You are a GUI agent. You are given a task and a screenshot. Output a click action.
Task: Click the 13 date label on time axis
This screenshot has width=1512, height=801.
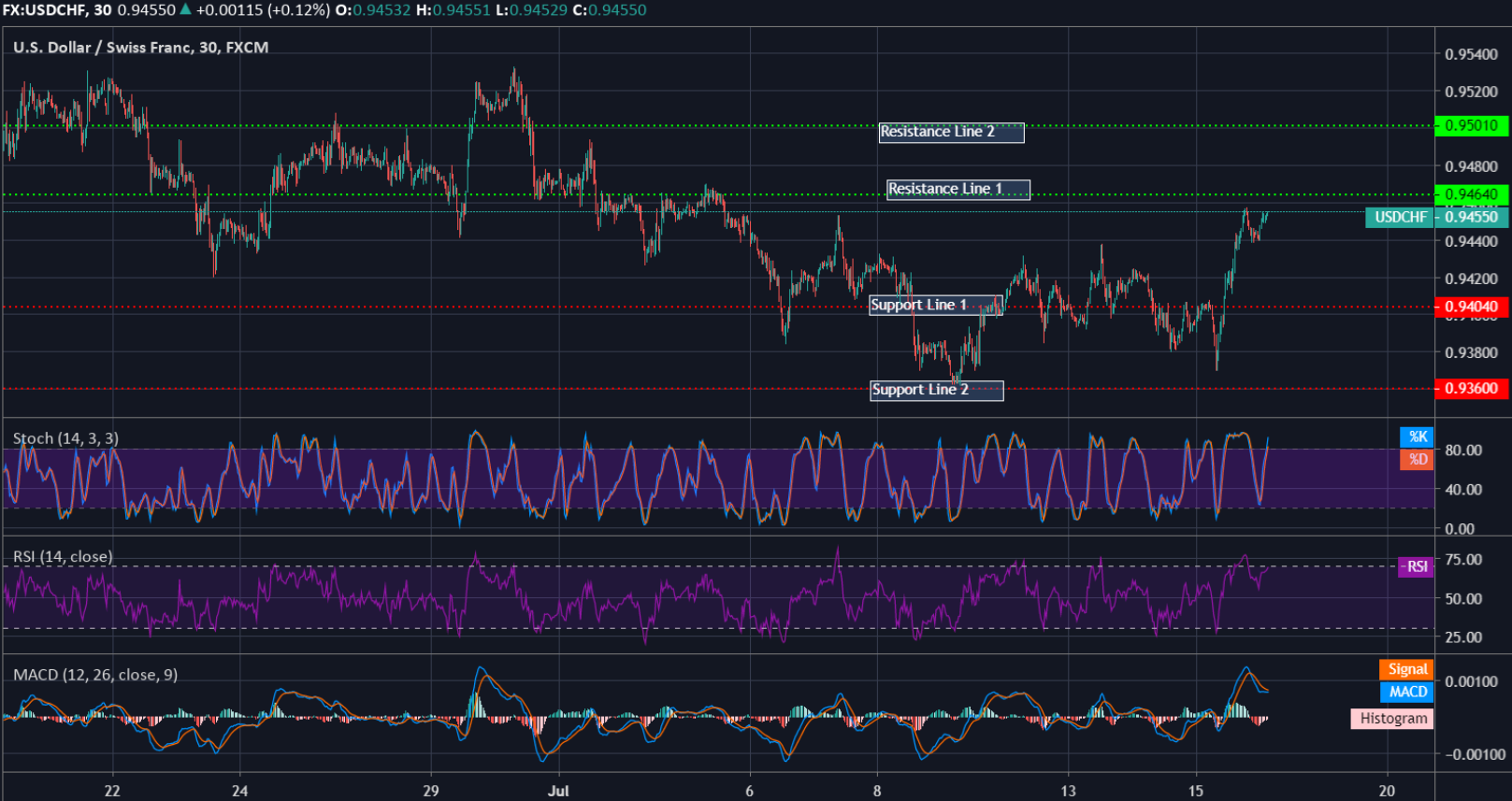[x=1068, y=791]
